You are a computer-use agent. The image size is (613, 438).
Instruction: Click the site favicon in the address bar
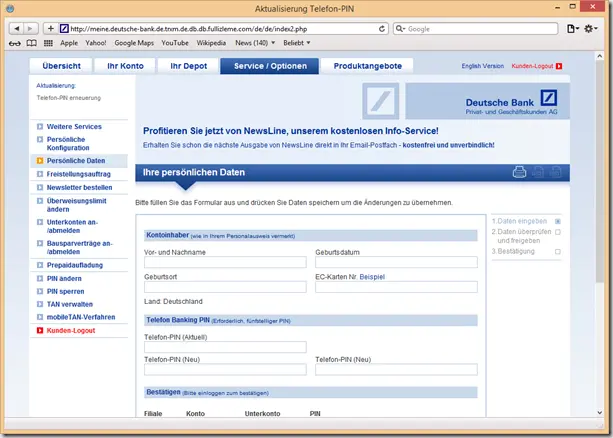[64, 29]
